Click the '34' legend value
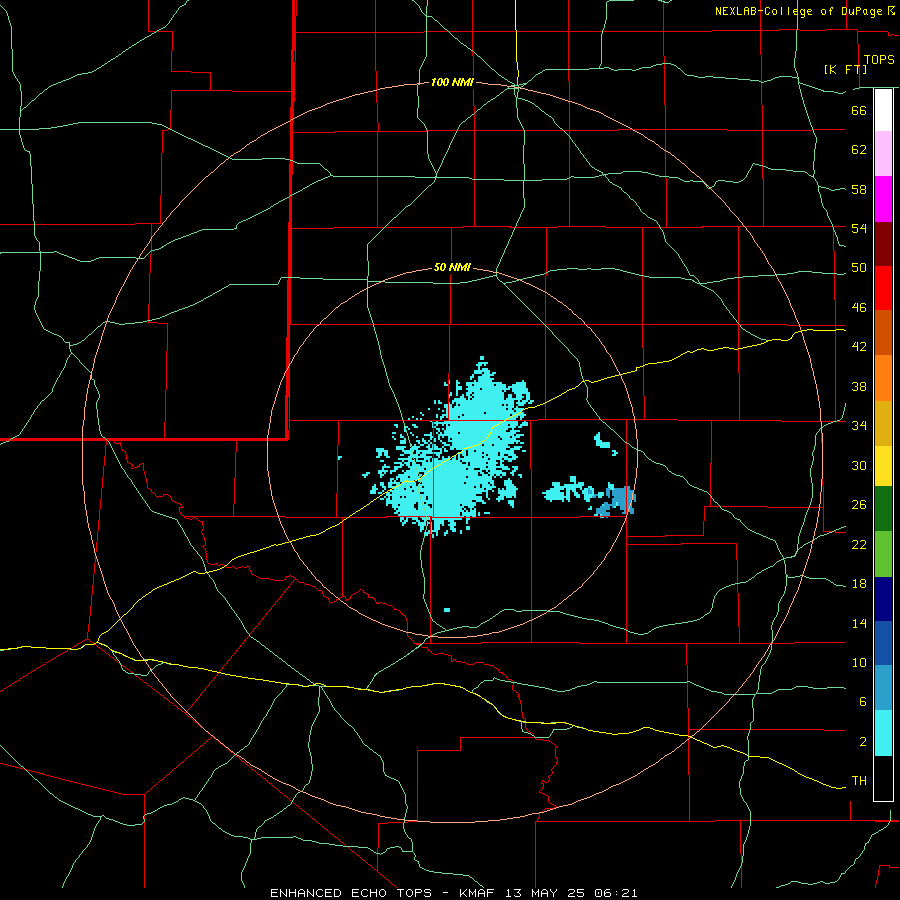900x900 pixels. click(859, 426)
